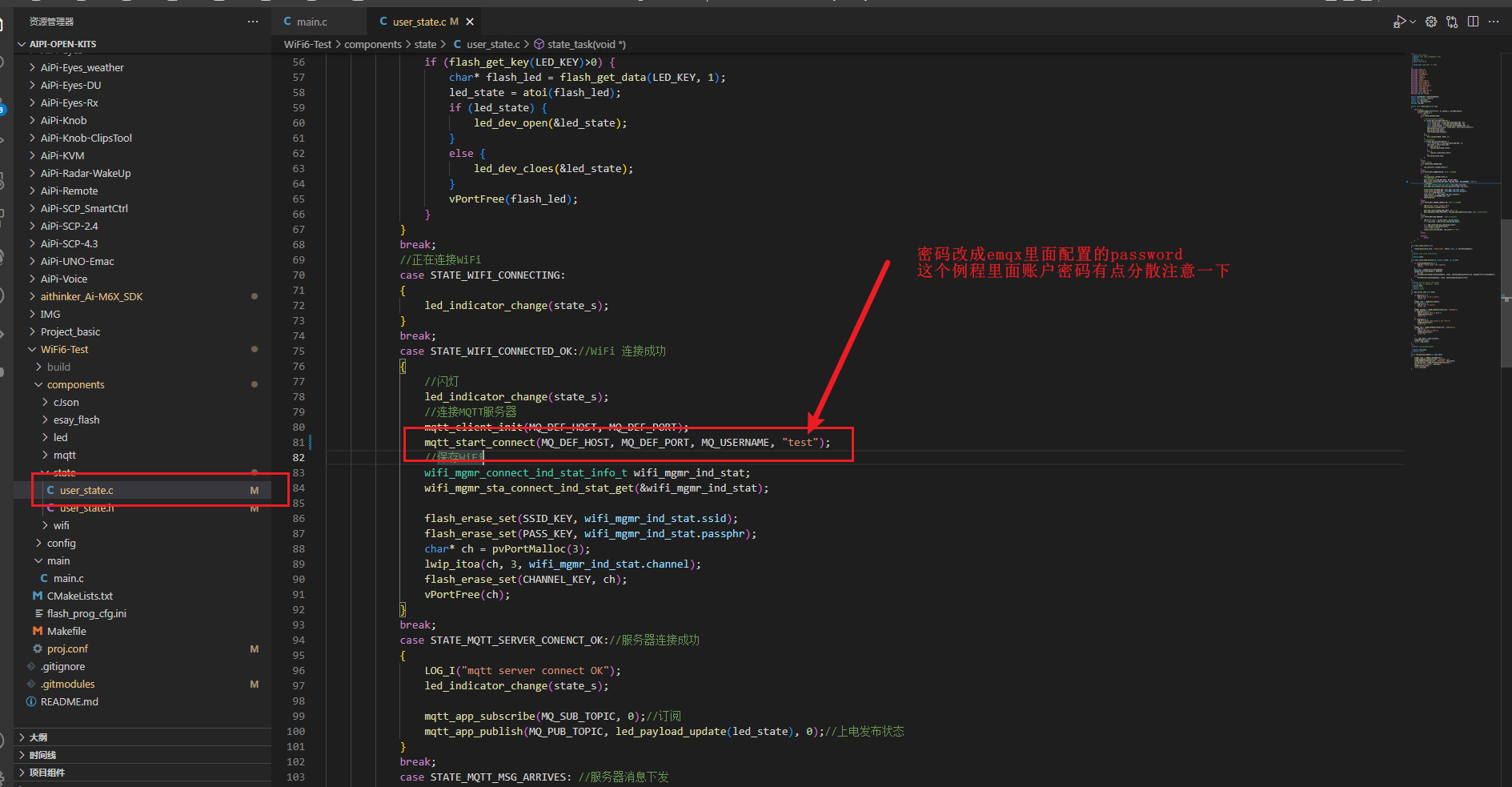Select the AiPi-Remote folder
The image size is (1512, 787).
pos(144,191)
